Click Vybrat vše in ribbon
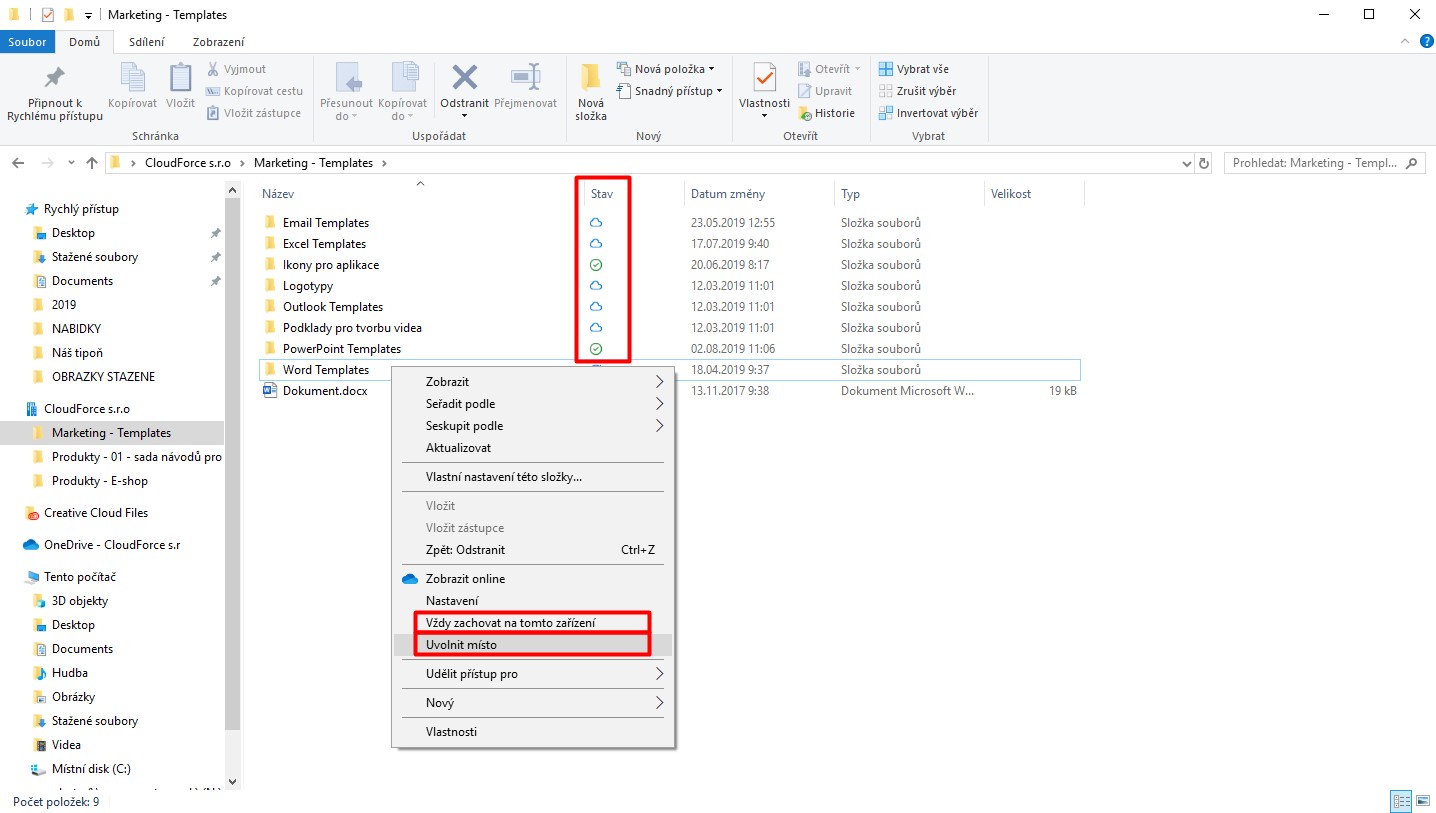This screenshot has width=1436, height=813. tap(914, 69)
